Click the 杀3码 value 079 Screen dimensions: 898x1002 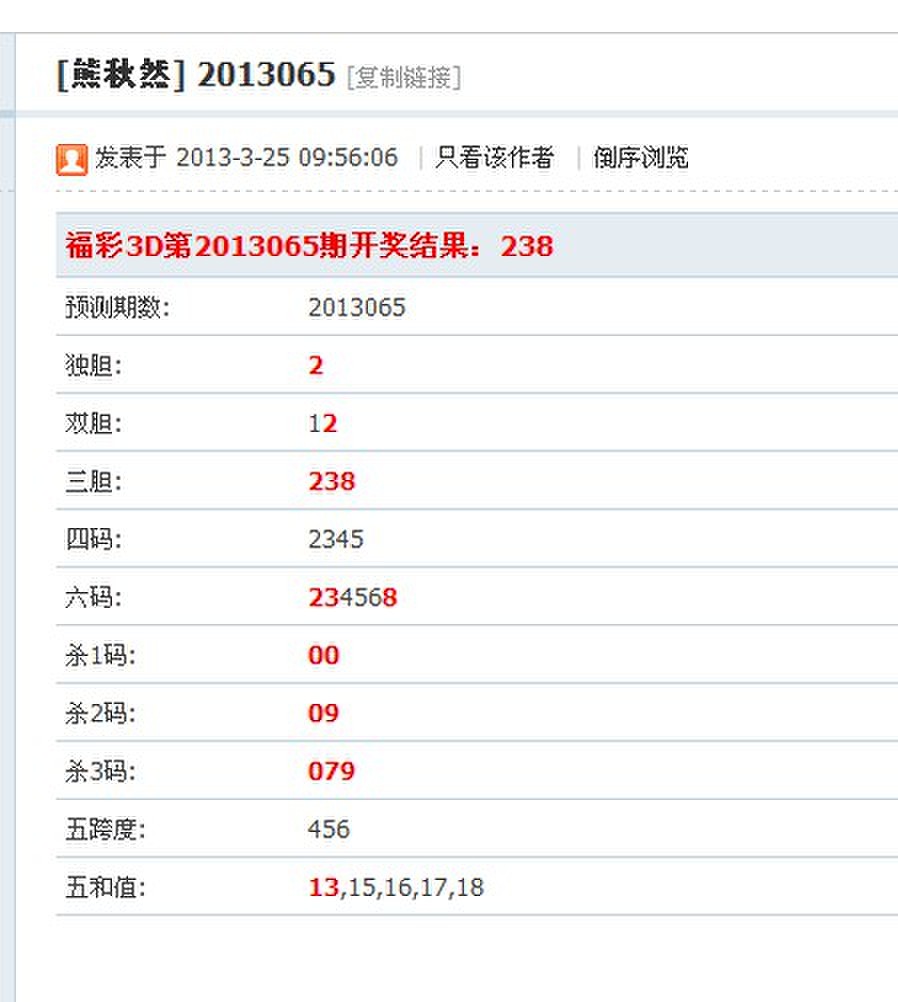(330, 771)
